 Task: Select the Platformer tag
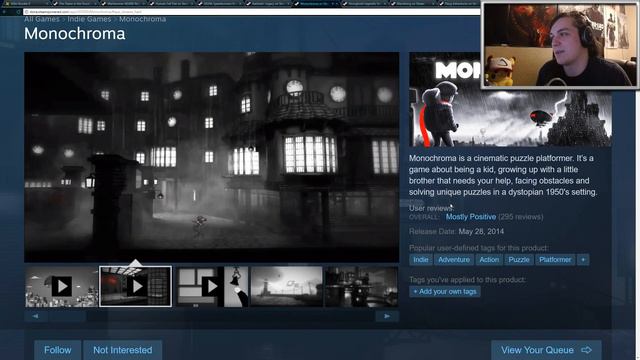pos(555,260)
